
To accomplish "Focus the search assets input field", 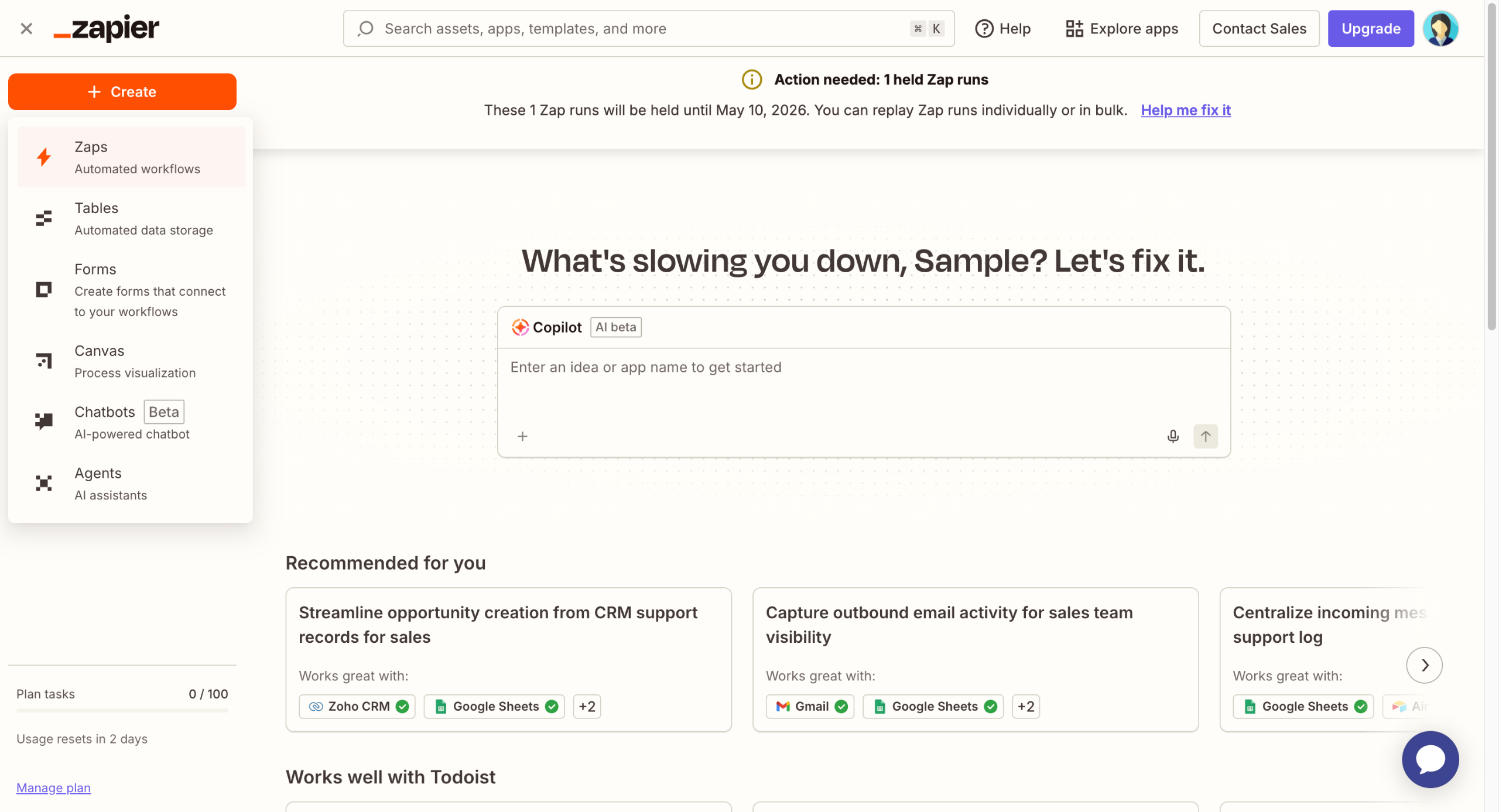I will pyautogui.click(x=644, y=28).
